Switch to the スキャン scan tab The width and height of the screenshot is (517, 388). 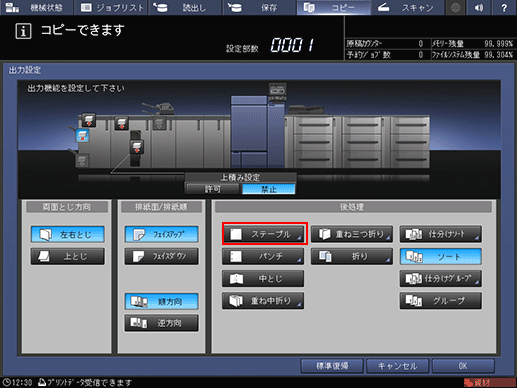click(407, 7)
